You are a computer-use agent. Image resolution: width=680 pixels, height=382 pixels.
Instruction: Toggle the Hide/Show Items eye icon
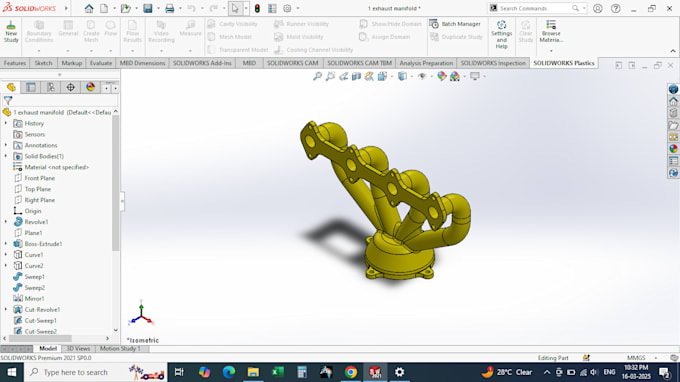coord(422,76)
